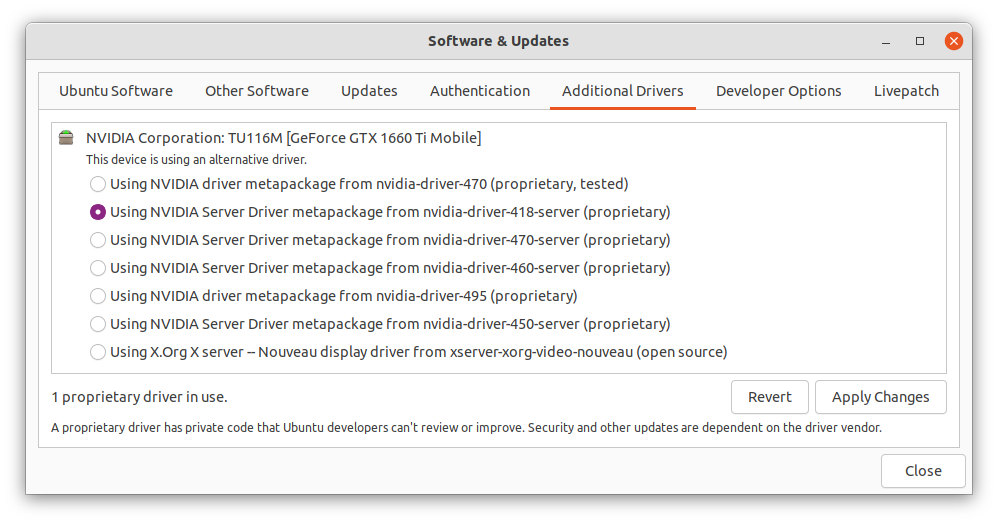Screen dimensions: 998x523
Task: Click the NVIDIA graphics card device icon
Action: point(66,138)
